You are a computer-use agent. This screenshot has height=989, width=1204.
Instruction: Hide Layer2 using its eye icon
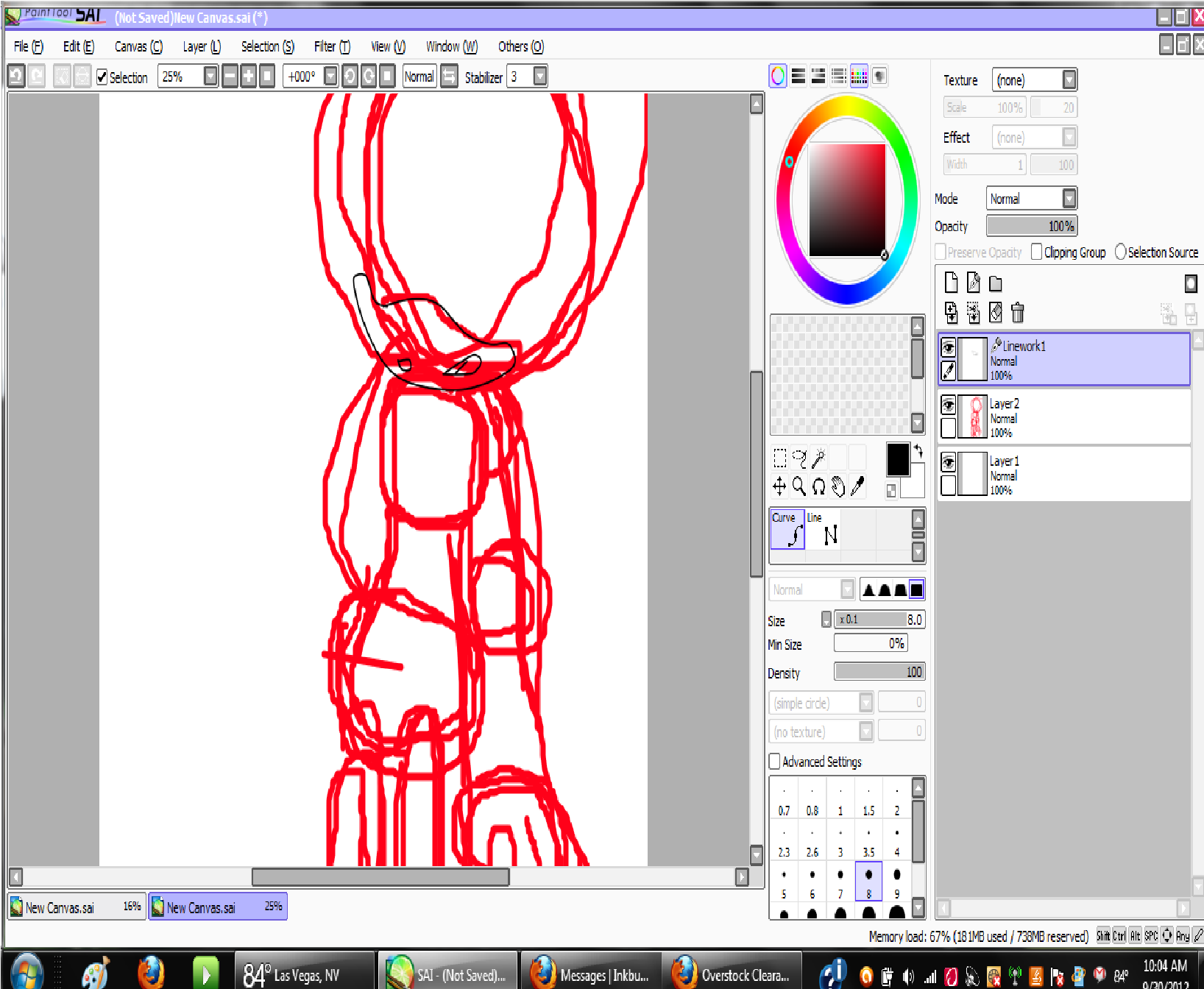coord(949,405)
